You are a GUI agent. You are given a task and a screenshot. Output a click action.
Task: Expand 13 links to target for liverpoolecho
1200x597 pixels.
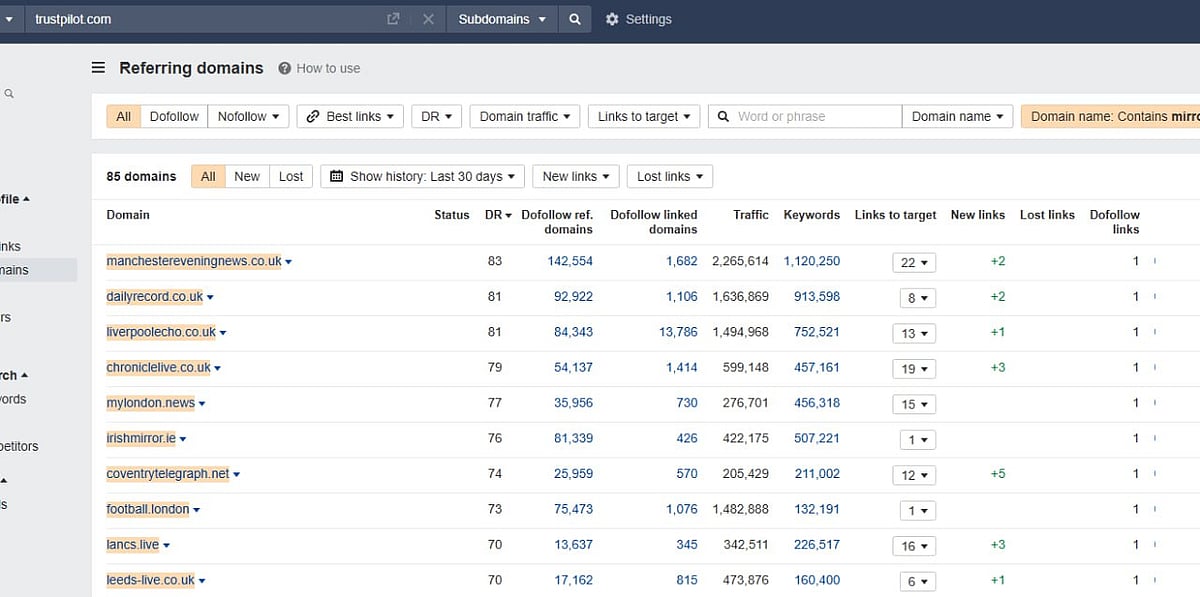point(914,333)
